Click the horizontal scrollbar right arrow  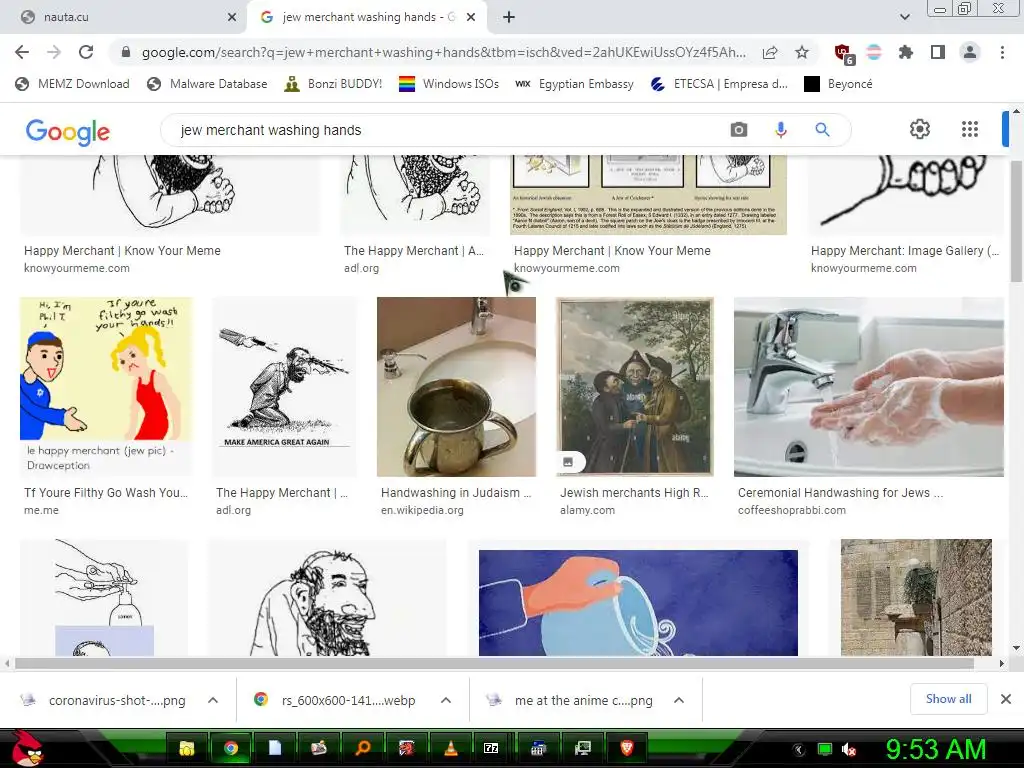click(x=1002, y=664)
